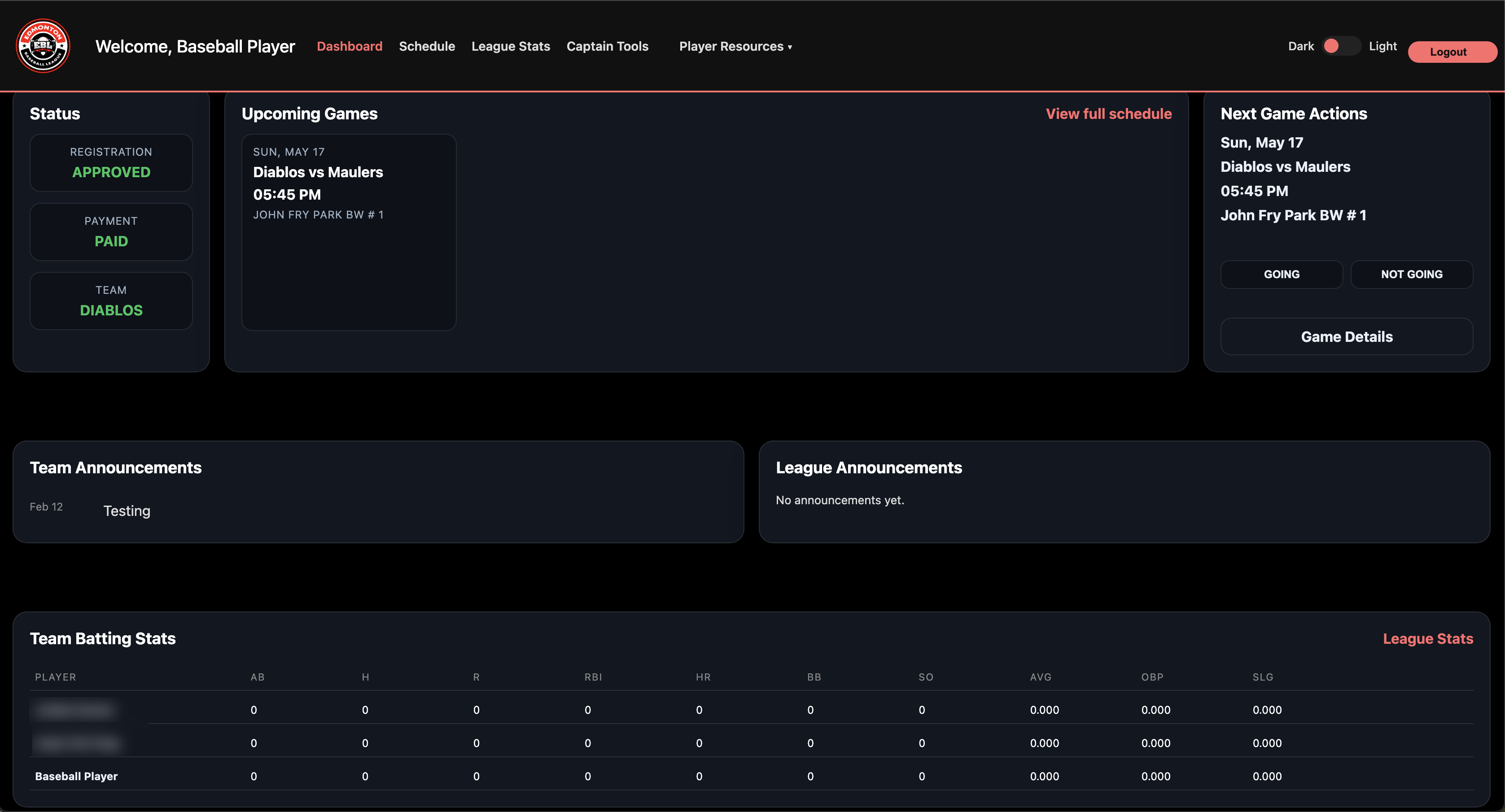
Task: Click View full schedule
Action: pyautogui.click(x=1109, y=114)
